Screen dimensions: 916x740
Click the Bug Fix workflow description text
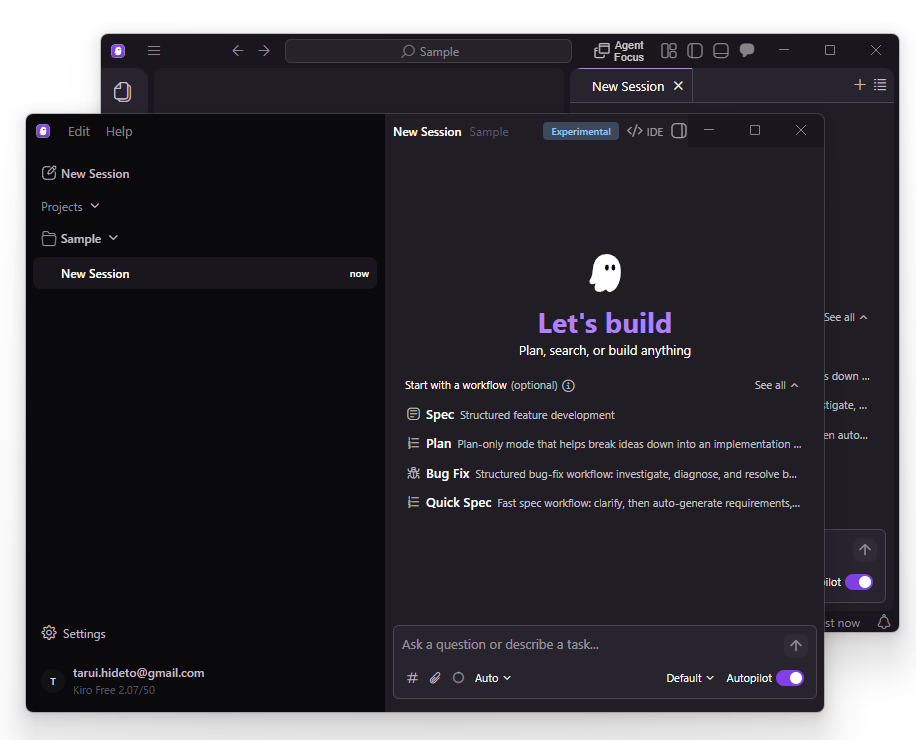click(x=636, y=474)
